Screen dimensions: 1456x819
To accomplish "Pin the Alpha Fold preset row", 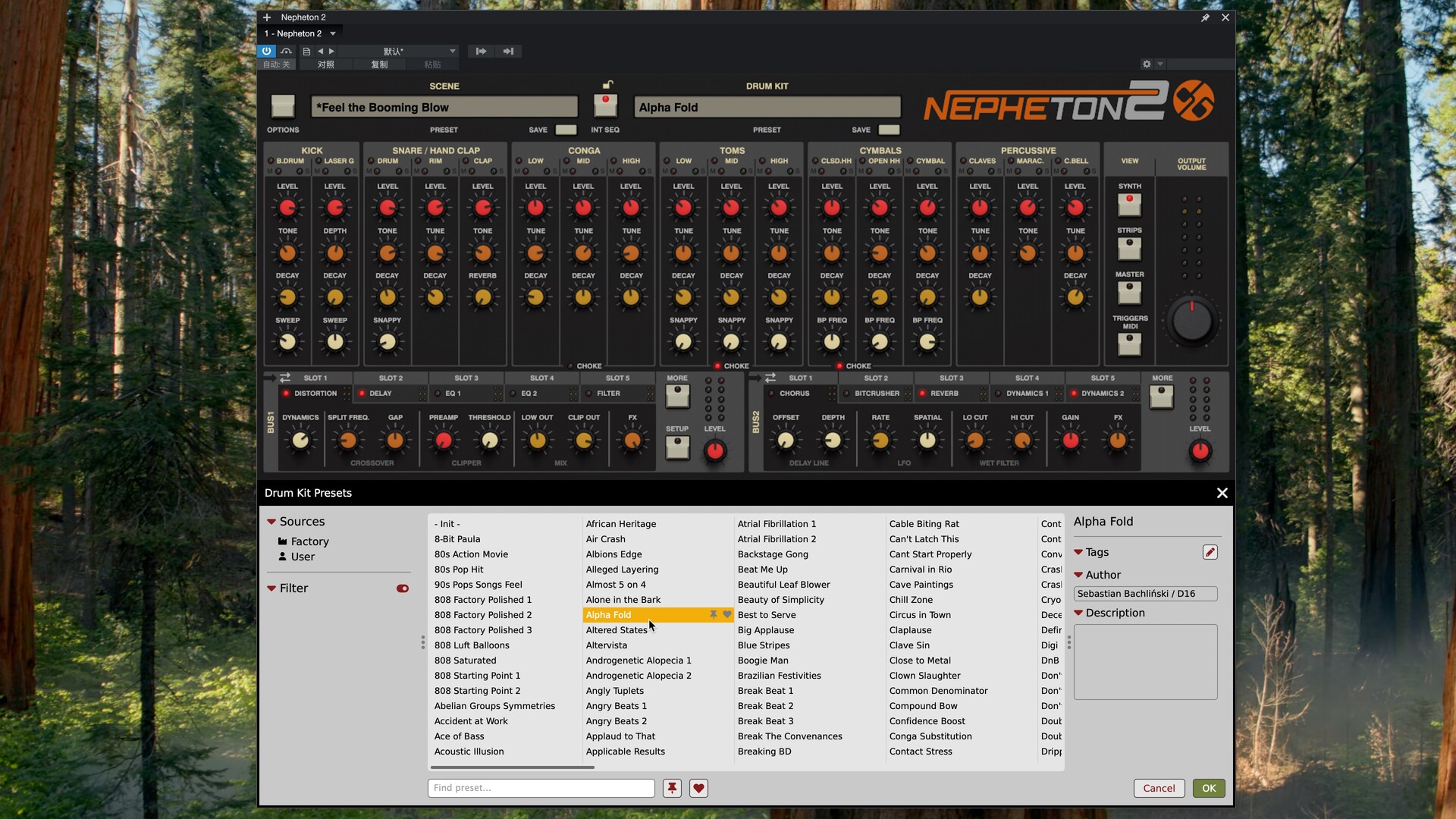I will pos(714,615).
